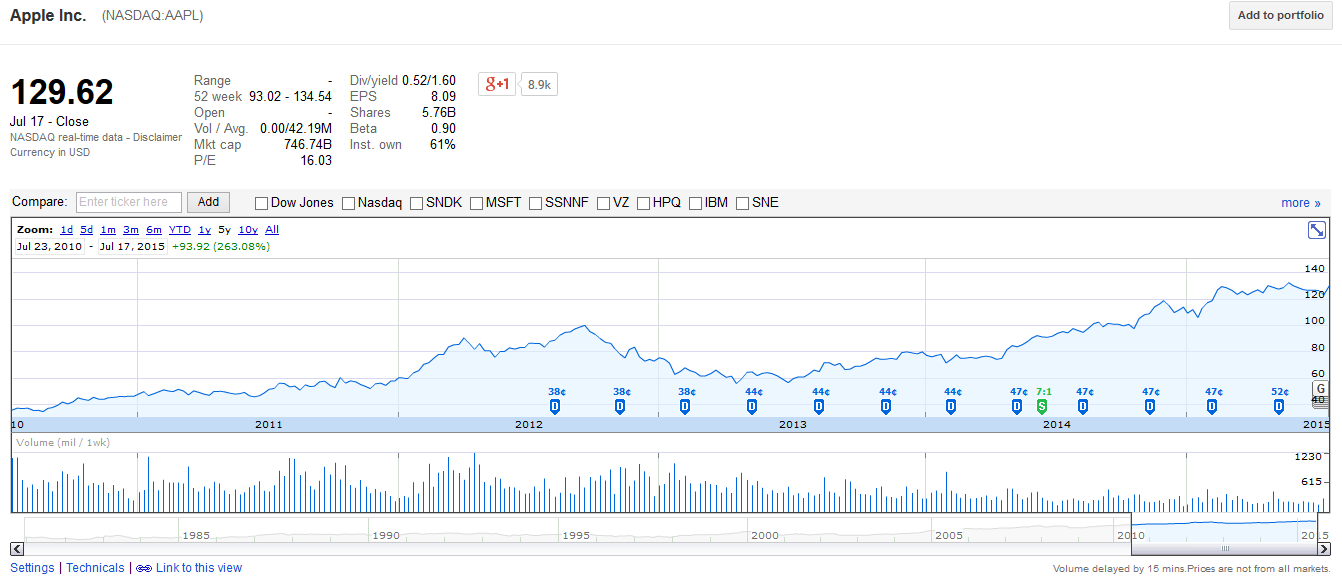This screenshot has height=579, width=1342.
Task: Click the 8.9k +1 count bubble
Action: (540, 85)
